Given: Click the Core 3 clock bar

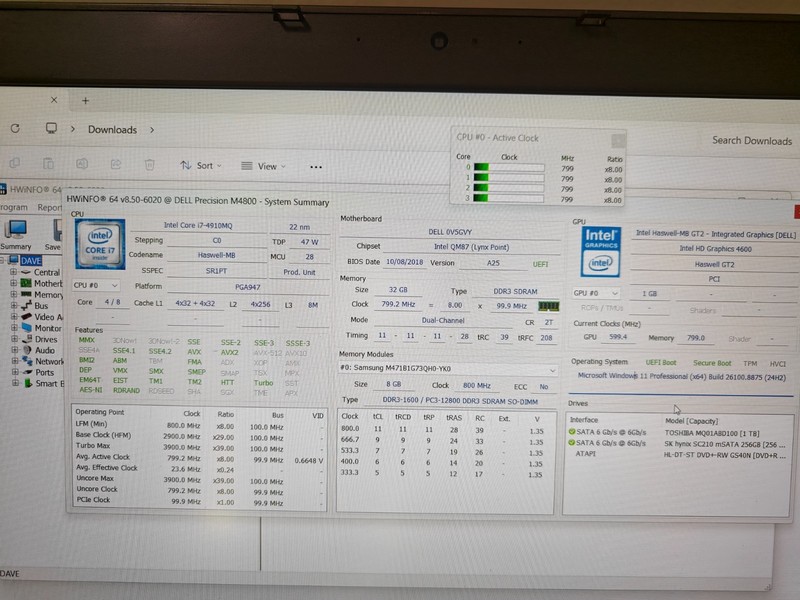Looking at the screenshot, I should (509, 198).
